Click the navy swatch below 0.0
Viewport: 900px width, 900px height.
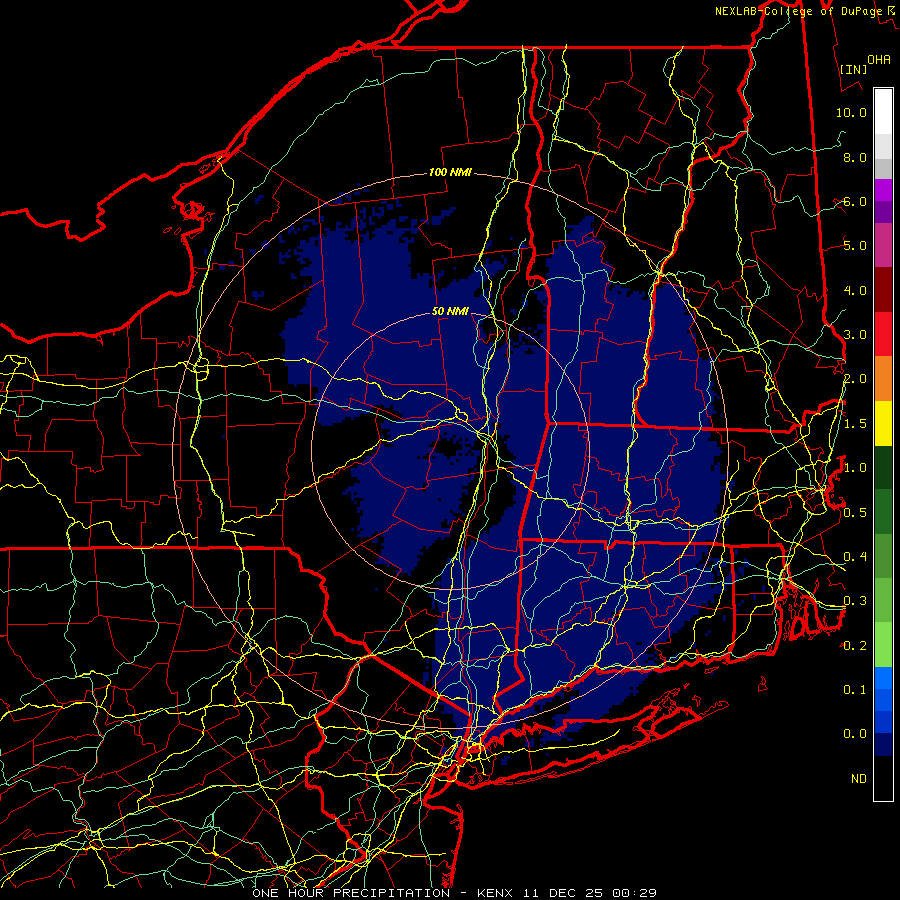(x=883, y=745)
